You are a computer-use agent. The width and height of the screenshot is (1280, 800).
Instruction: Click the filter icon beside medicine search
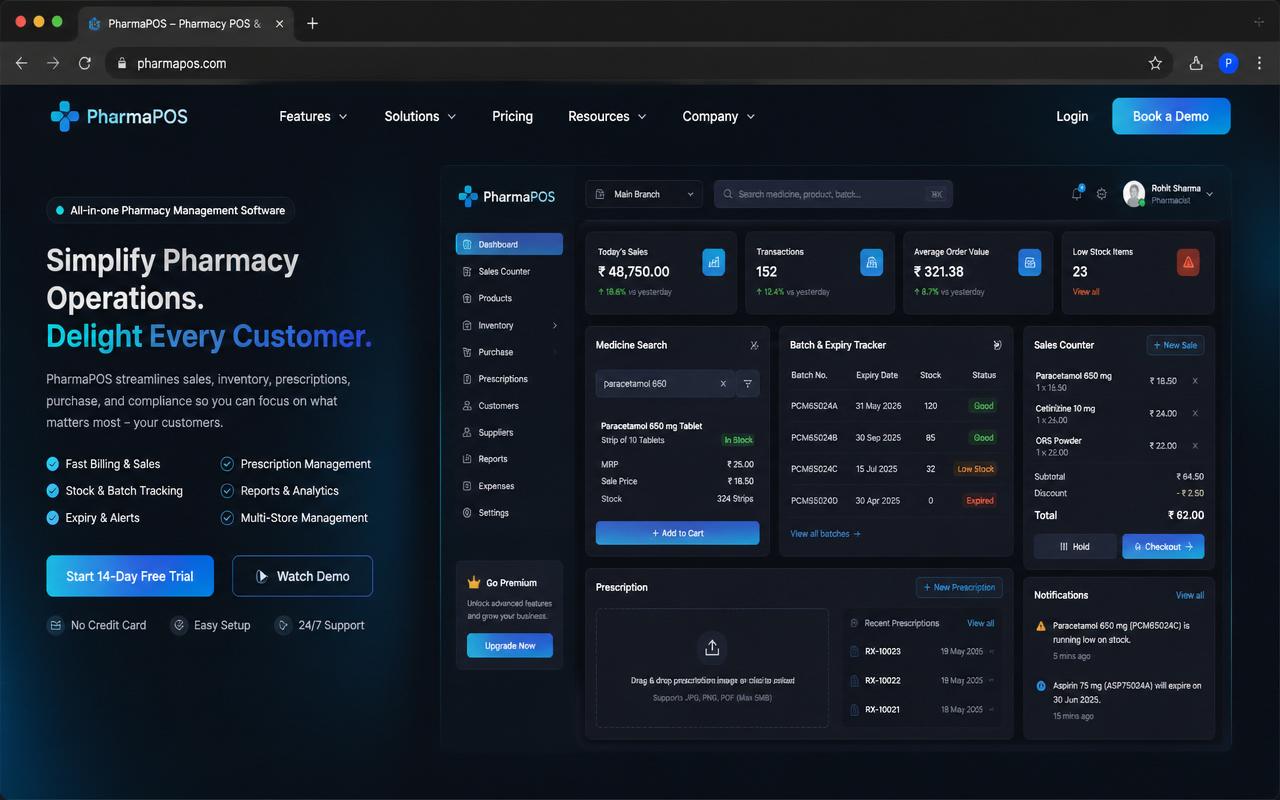click(x=747, y=383)
